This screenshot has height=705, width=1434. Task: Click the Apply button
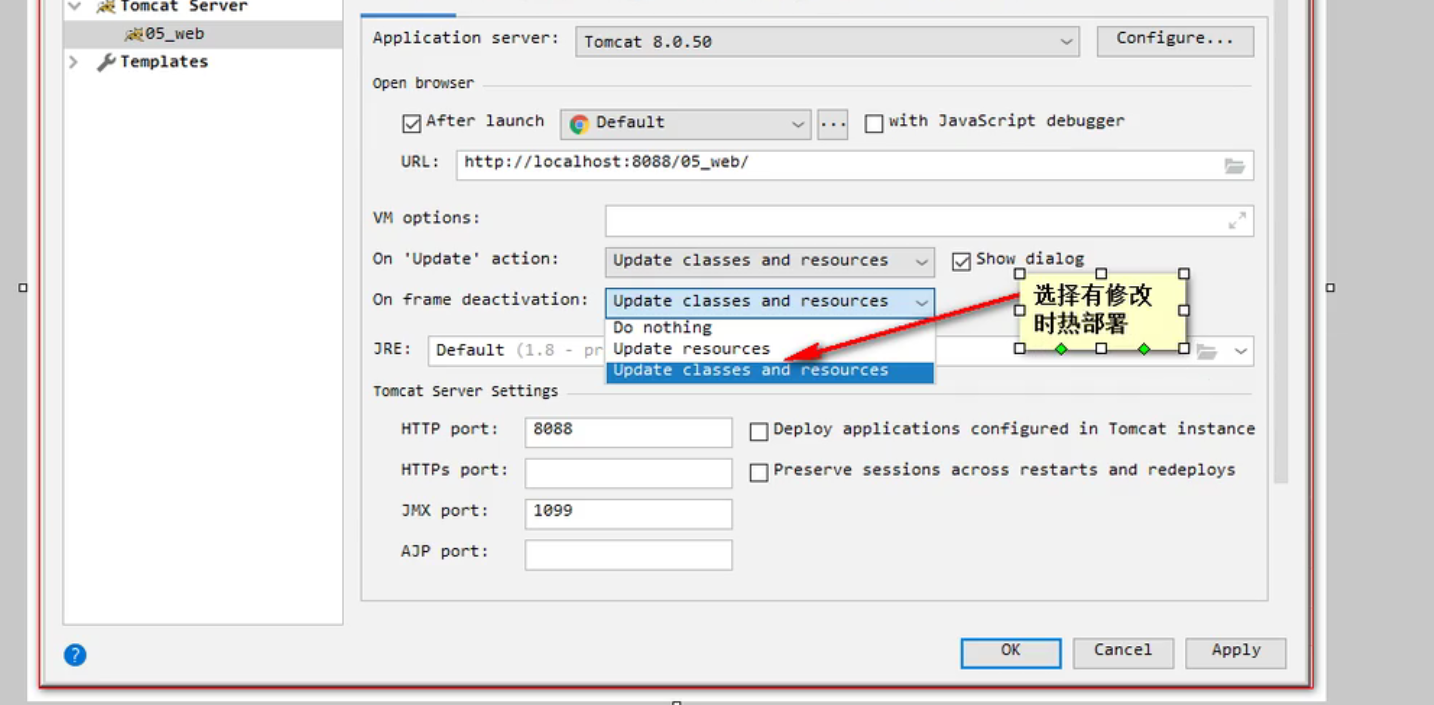1236,652
